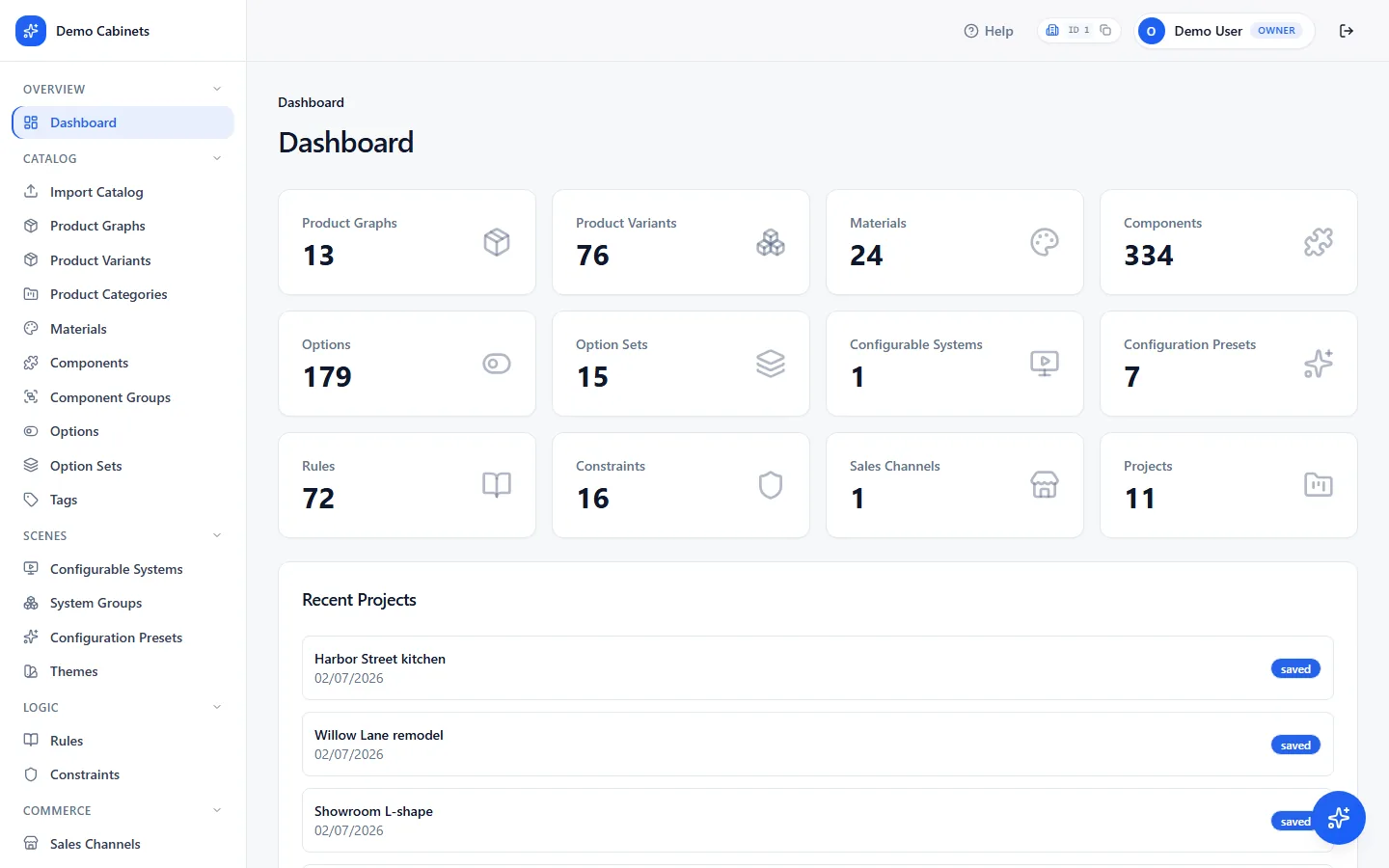
Task: Click the Product Variants card boxes icon
Action: (771, 242)
